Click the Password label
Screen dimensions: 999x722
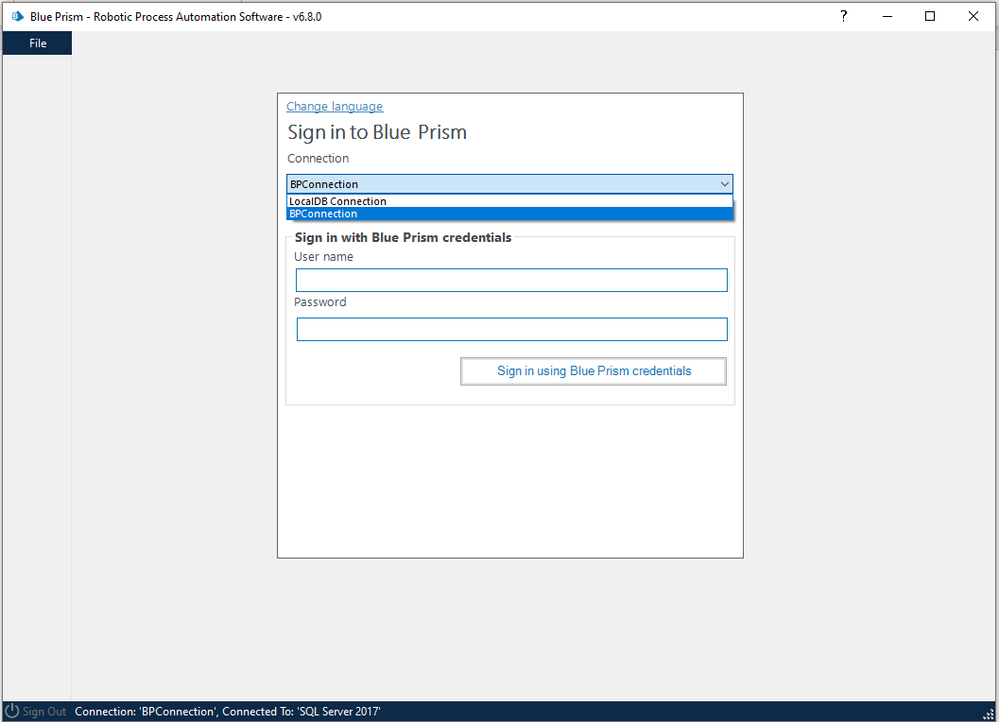coord(320,302)
